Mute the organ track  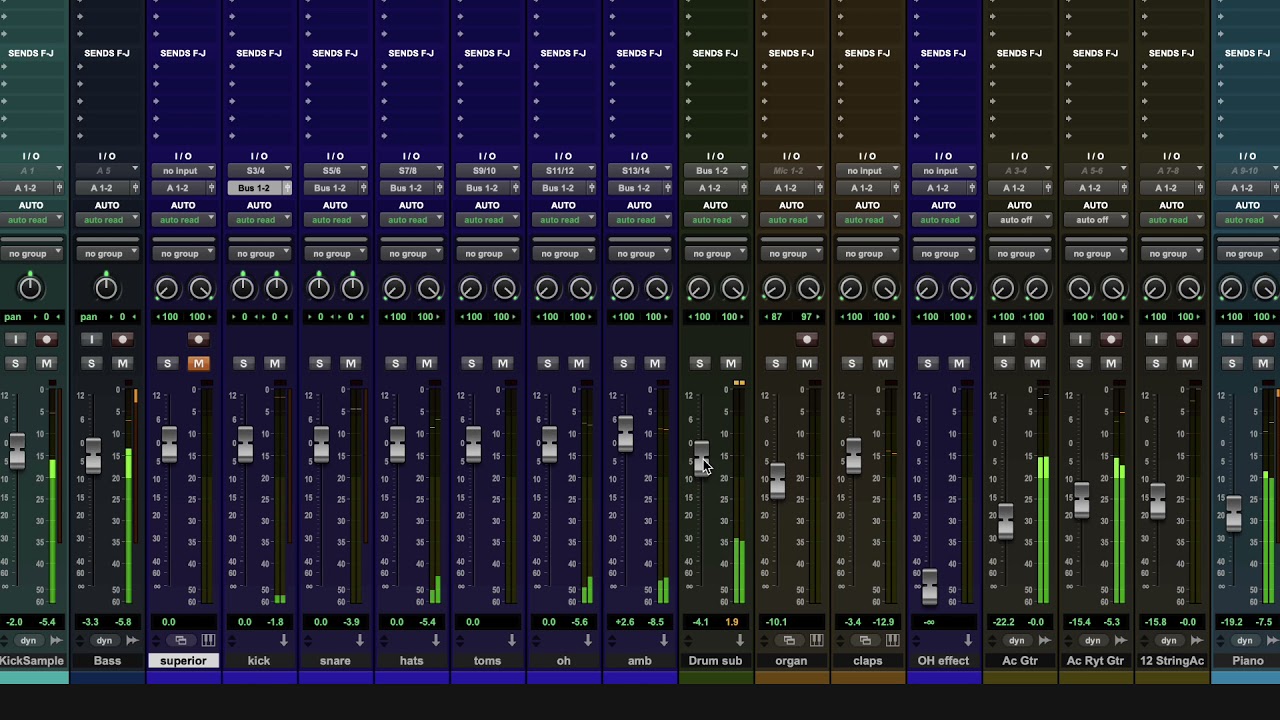(806, 363)
